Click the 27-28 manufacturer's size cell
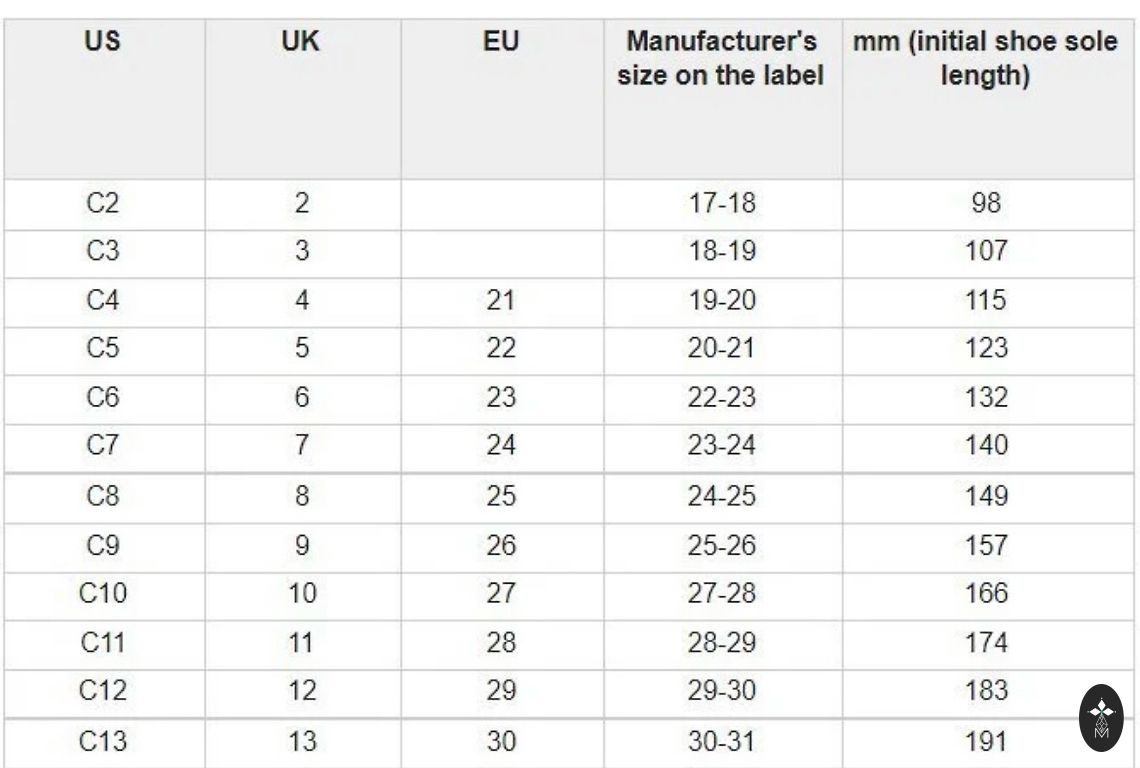 (x=721, y=594)
